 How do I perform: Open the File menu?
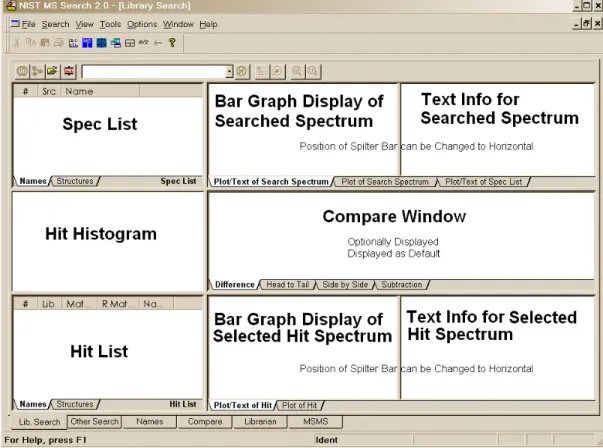click(x=28, y=24)
